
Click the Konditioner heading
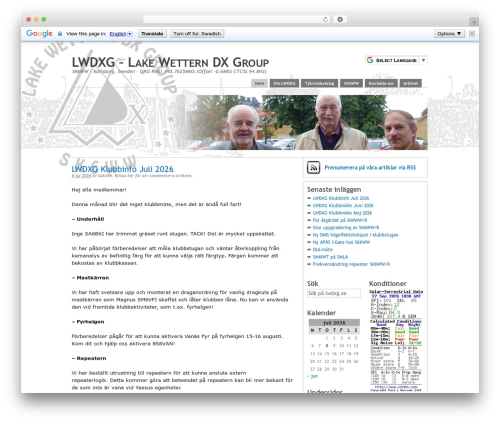(388, 284)
